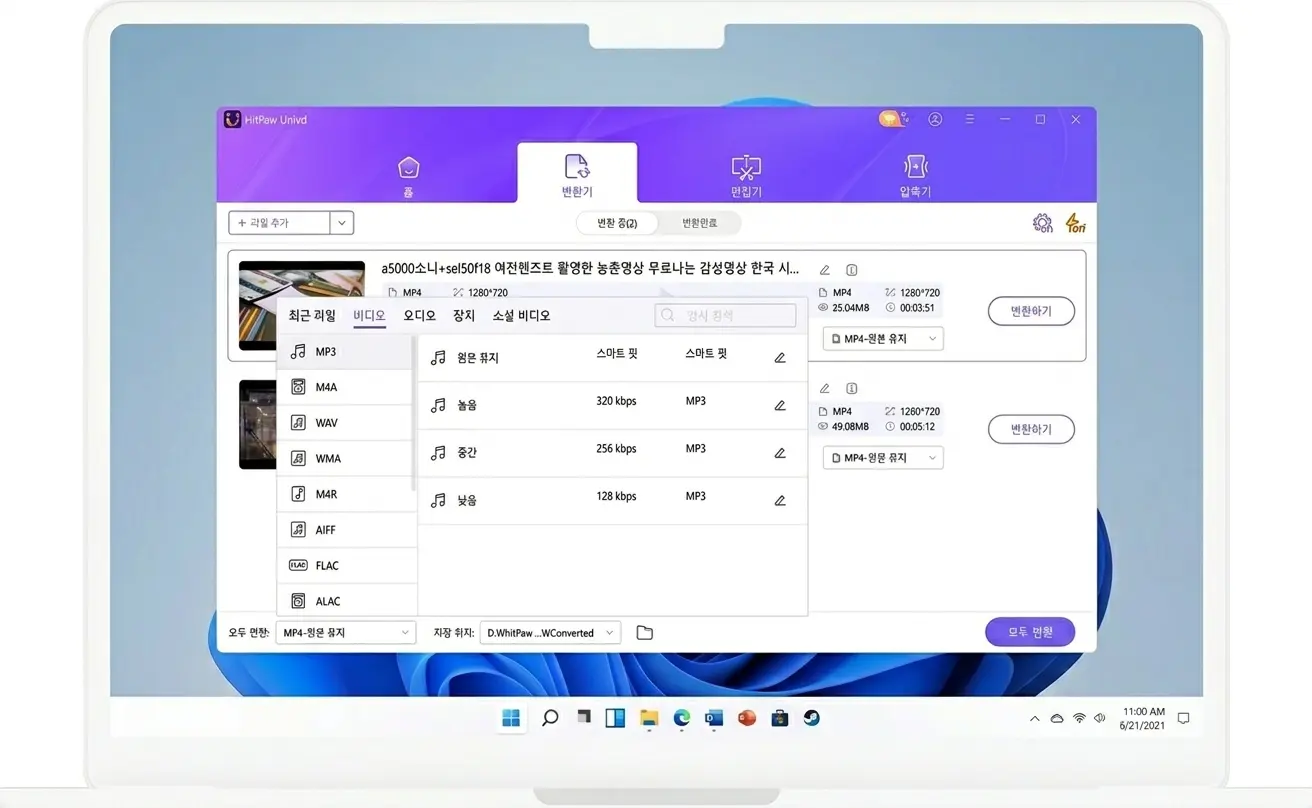Expand the 저장 위치 path dropdown
This screenshot has height=808, width=1312.
point(550,633)
